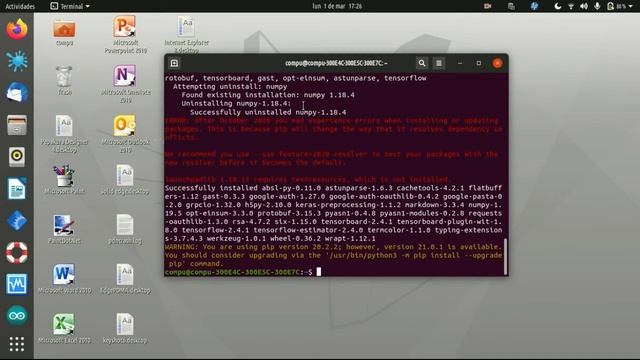Launch Thunderbird mail from the dock
Image resolution: width=640 pixels, height=360 pixels.
tap(17, 93)
